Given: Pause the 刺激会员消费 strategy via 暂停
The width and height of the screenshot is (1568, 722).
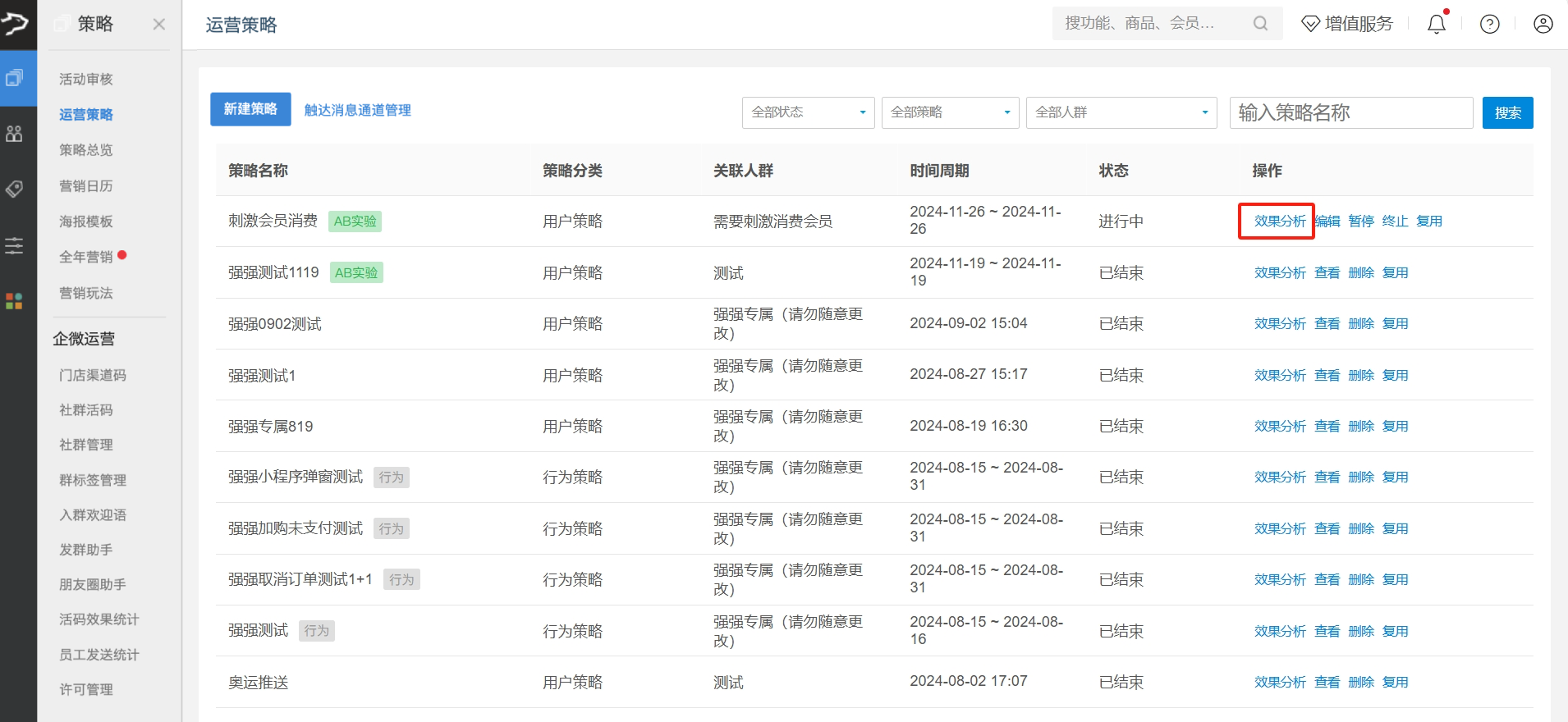Looking at the screenshot, I should pos(1360,222).
